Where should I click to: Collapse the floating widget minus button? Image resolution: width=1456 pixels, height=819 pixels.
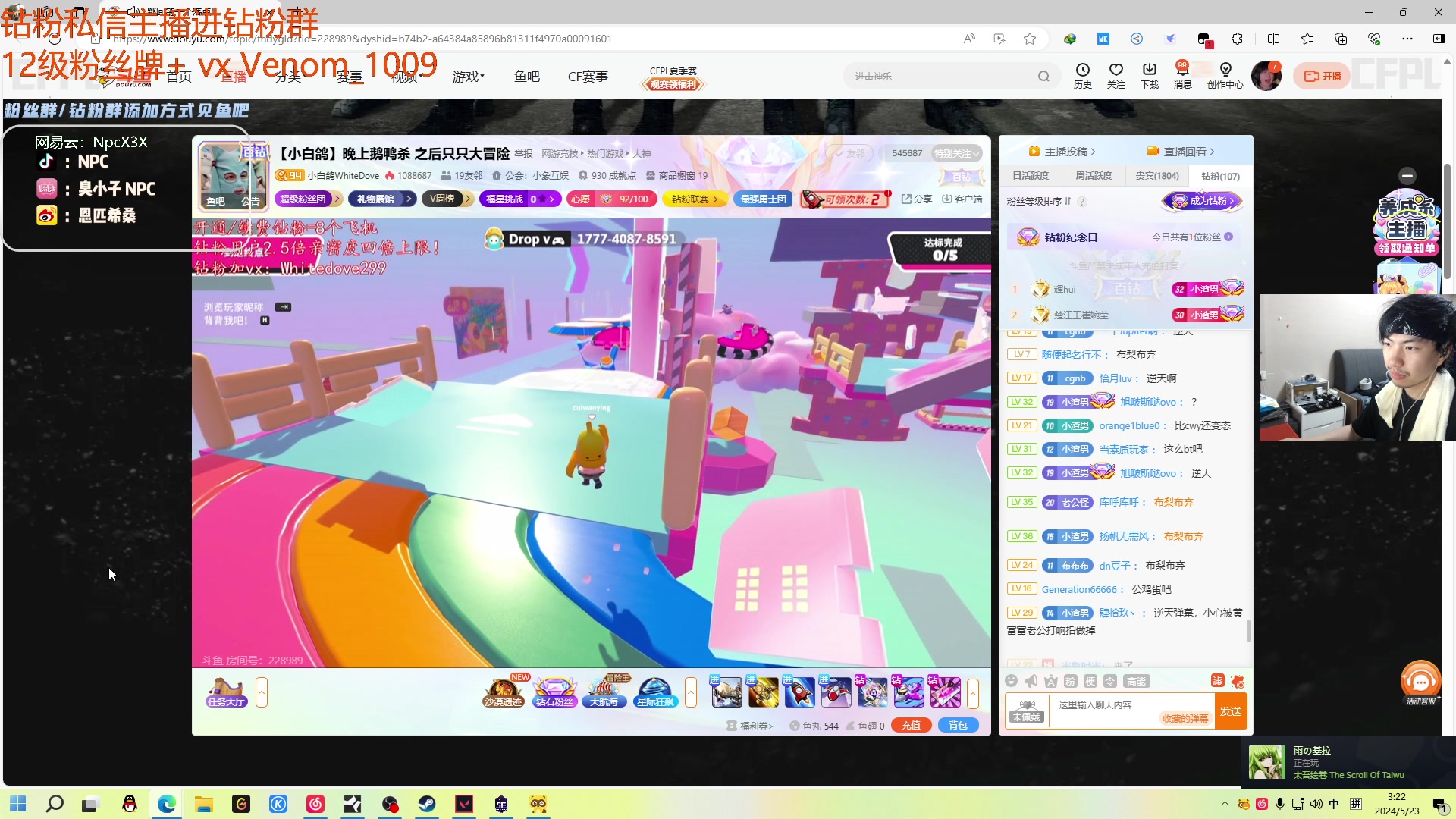[1407, 176]
